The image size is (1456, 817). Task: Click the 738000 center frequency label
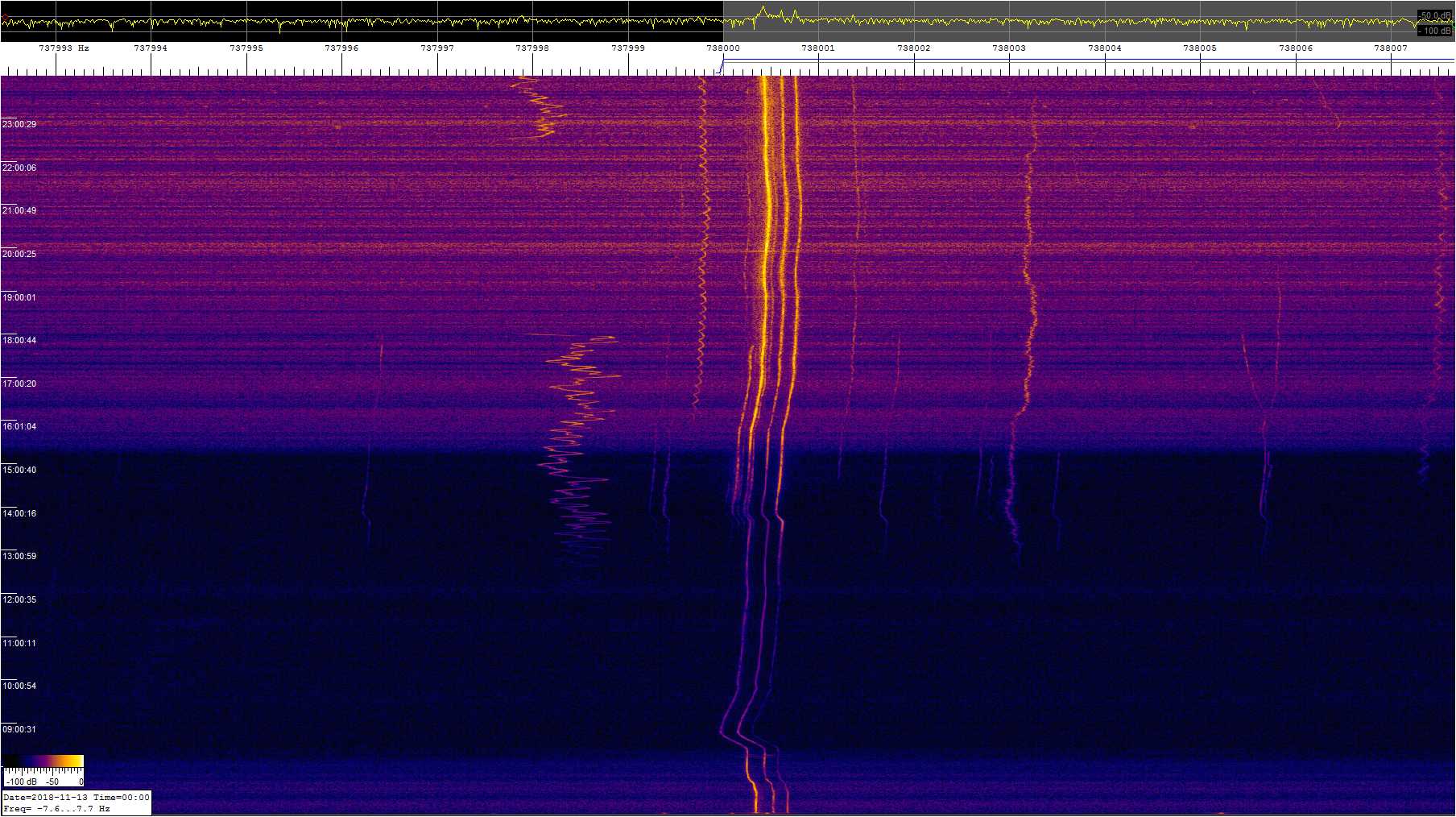pos(723,48)
